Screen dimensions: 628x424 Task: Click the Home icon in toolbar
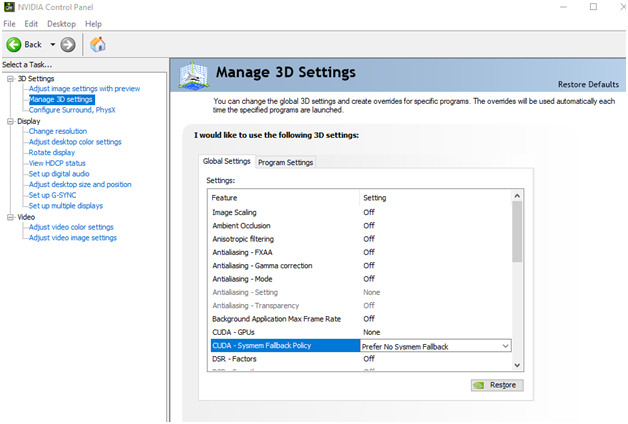(x=98, y=44)
